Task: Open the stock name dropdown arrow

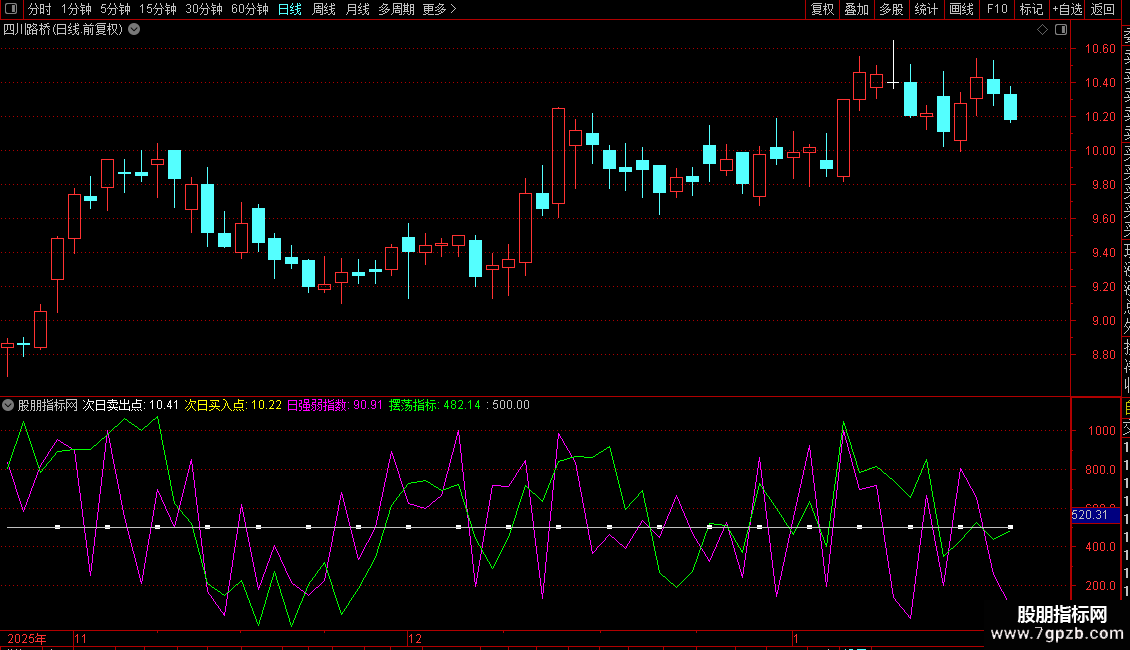Action: (135, 30)
